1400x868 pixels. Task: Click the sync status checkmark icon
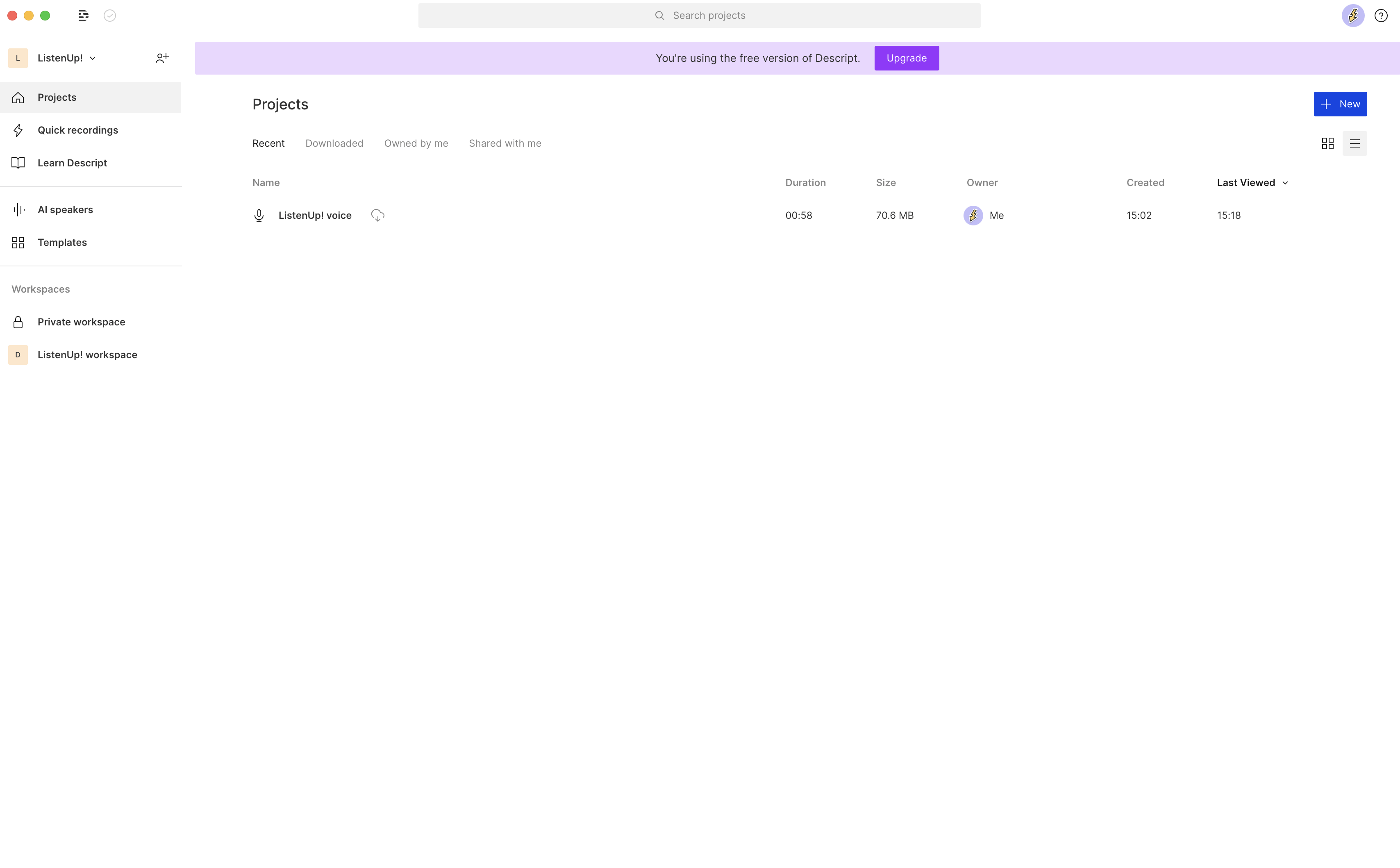tap(110, 16)
